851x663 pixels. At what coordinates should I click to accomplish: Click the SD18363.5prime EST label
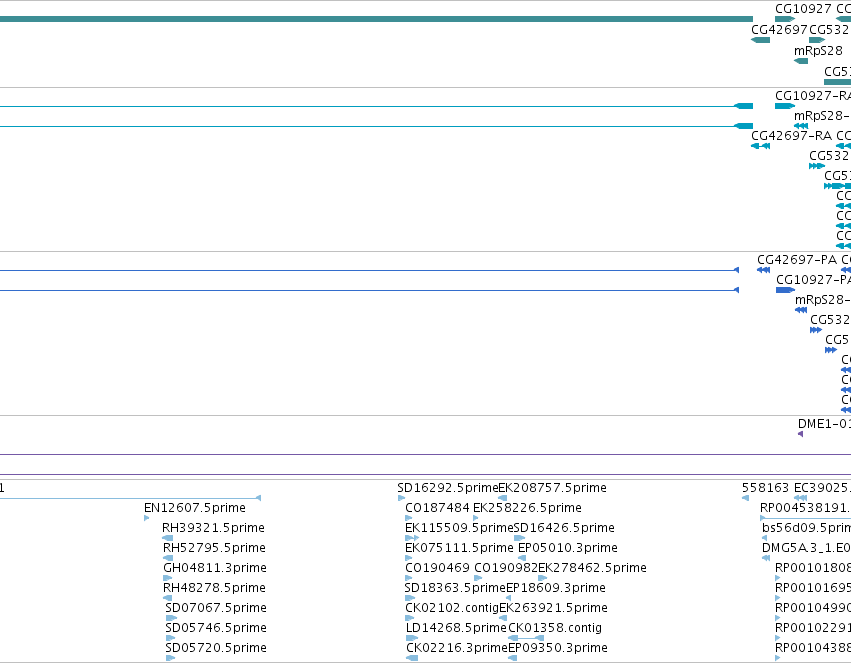click(x=455, y=589)
